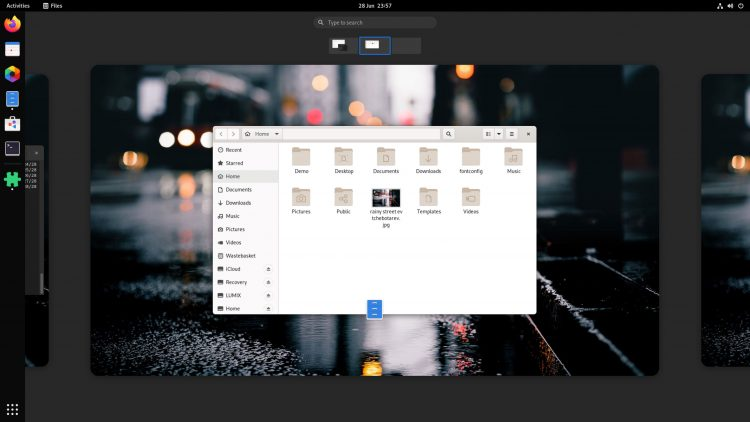Viewport: 750px width, 422px height.
Task: Open Firefox from the dock
Action: (12, 24)
